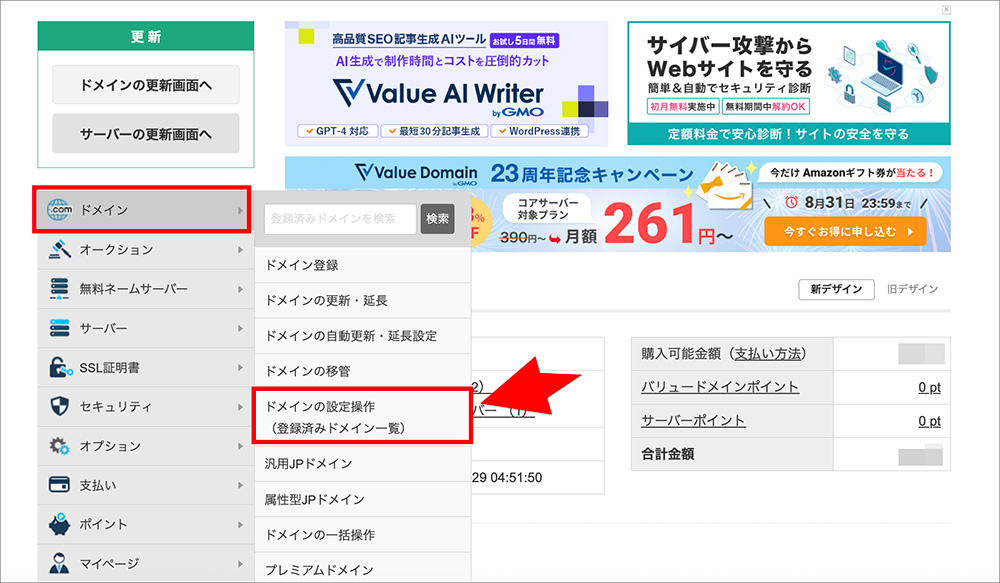The image size is (1000, 583).
Task: Click the free name server icon
Action: coord(59,289)
